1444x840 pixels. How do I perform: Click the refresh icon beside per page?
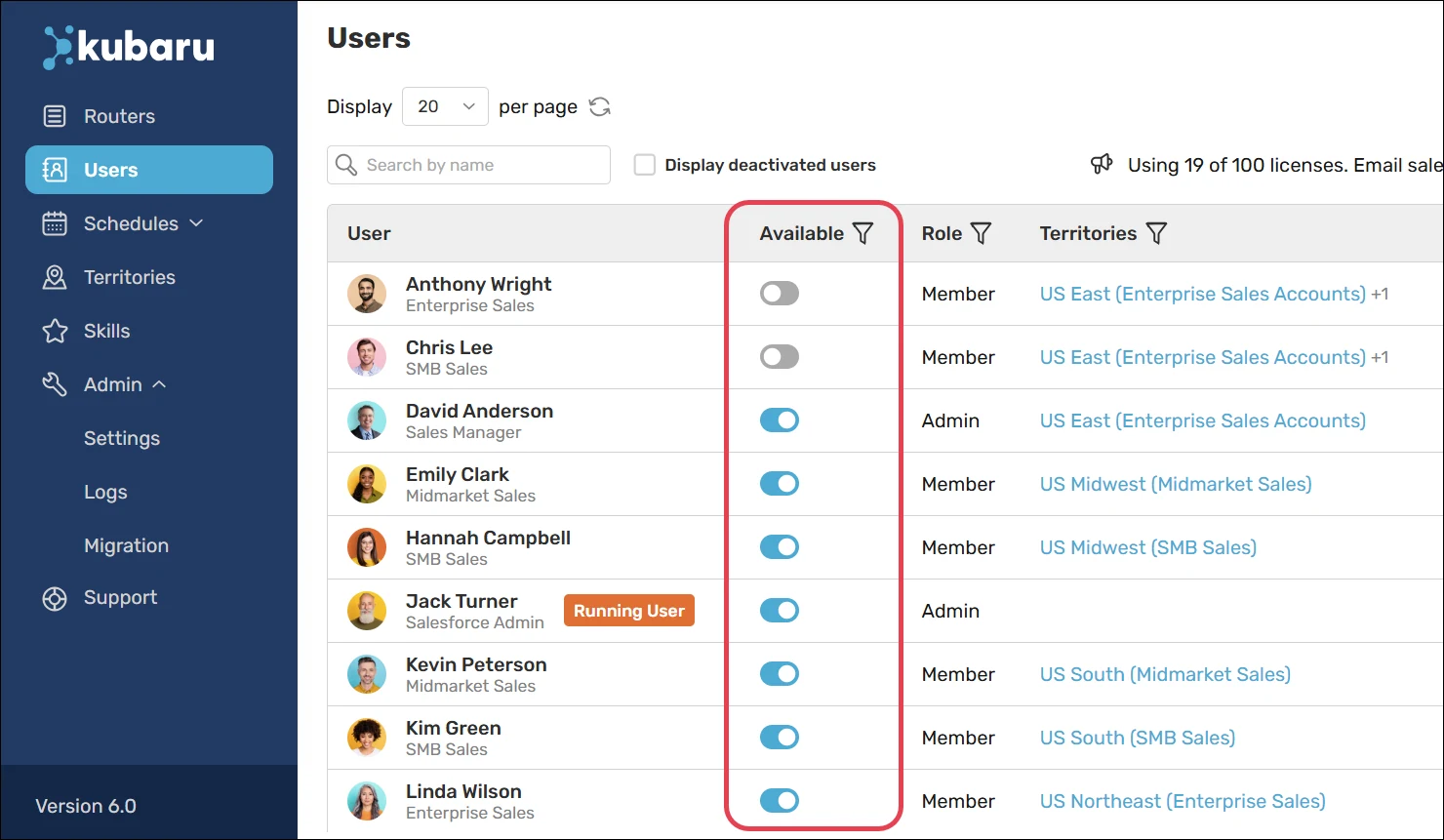click(600, 106)
